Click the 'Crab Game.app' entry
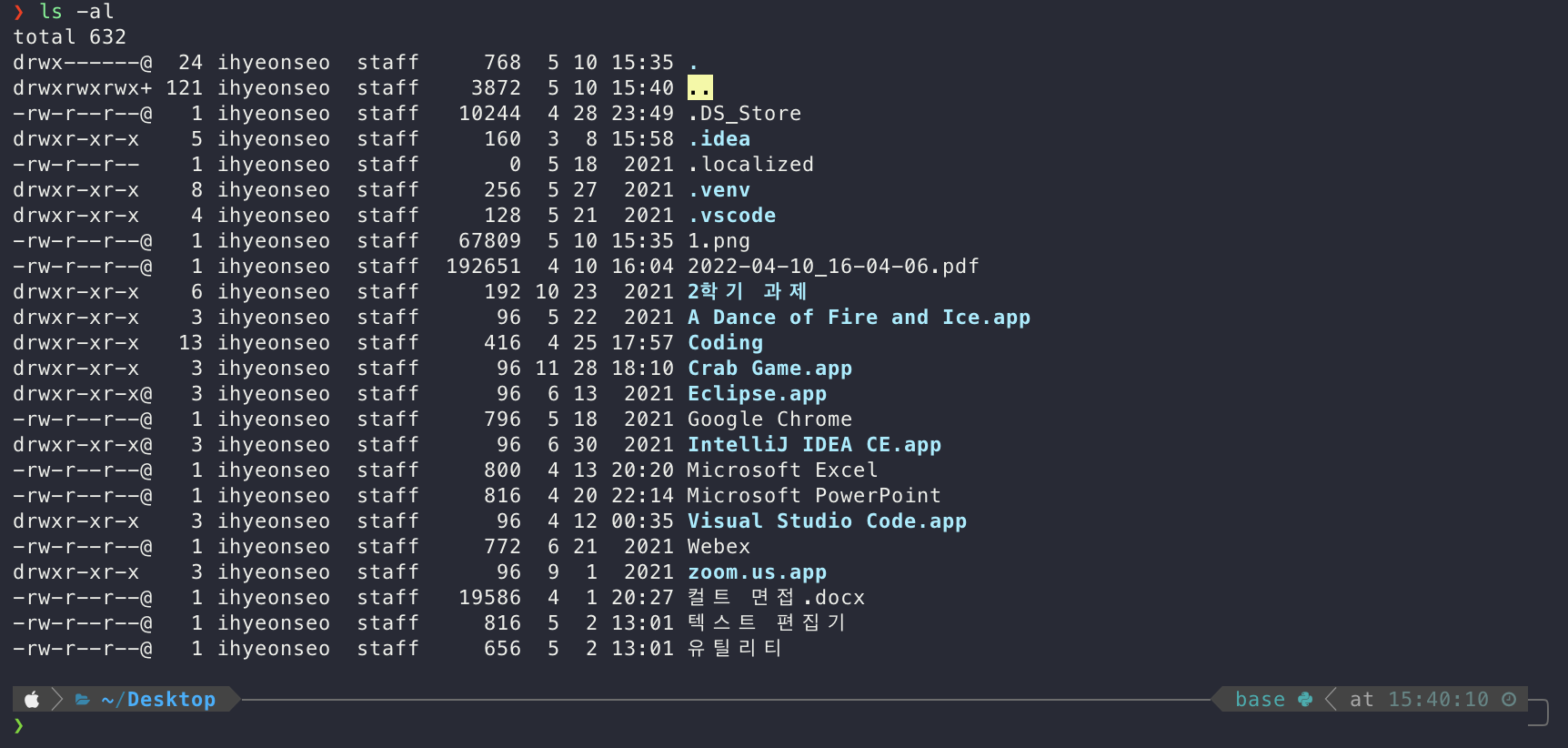Viewport: 1568px width, 748px height. (x=770, y=369)
